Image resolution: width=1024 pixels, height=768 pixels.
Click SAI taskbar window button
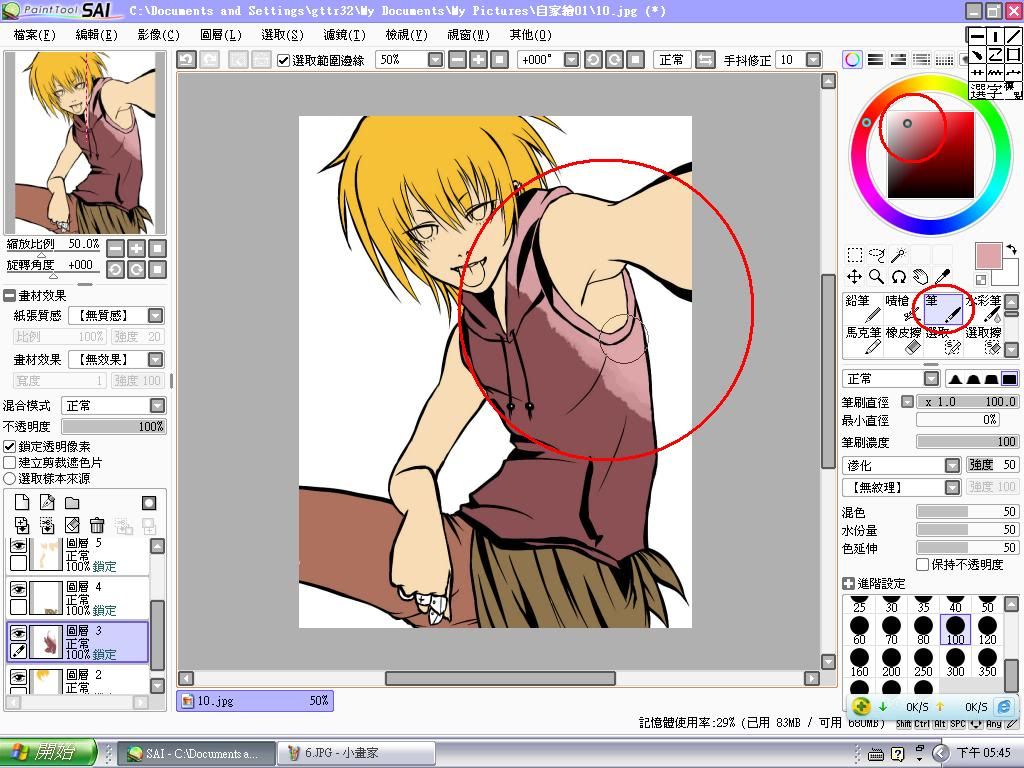195,753
